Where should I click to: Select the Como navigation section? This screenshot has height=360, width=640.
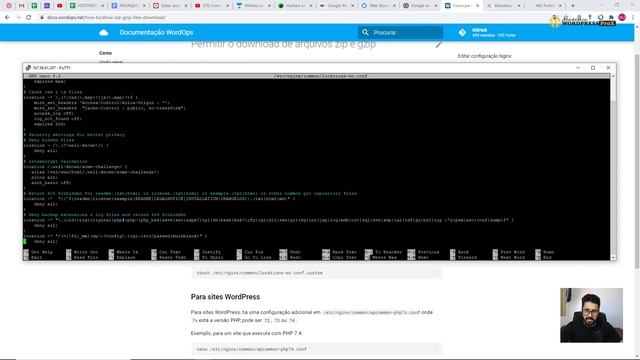(x=105, y=53)
